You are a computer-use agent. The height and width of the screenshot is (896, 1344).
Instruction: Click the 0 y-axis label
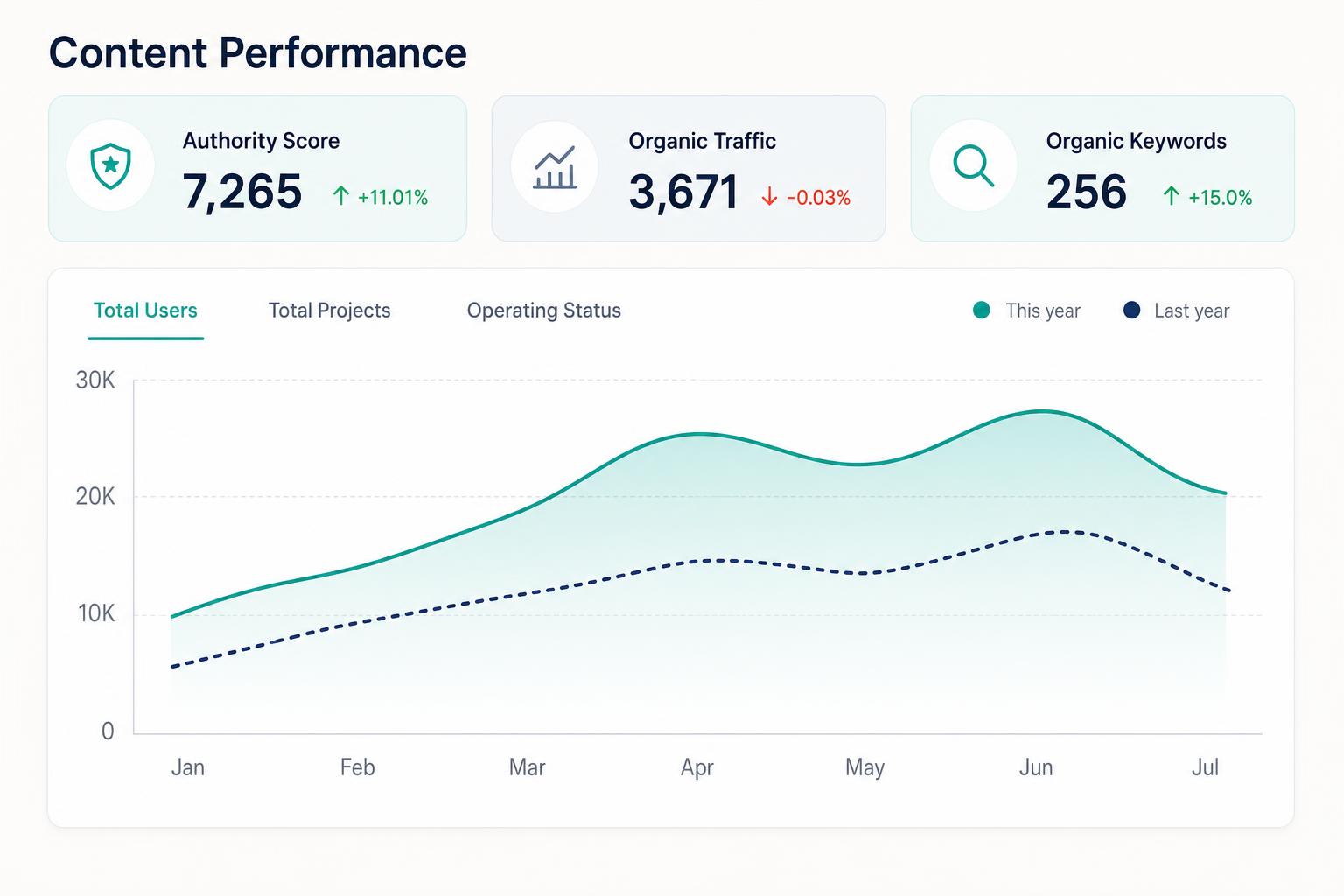click(x=108, y=731)
